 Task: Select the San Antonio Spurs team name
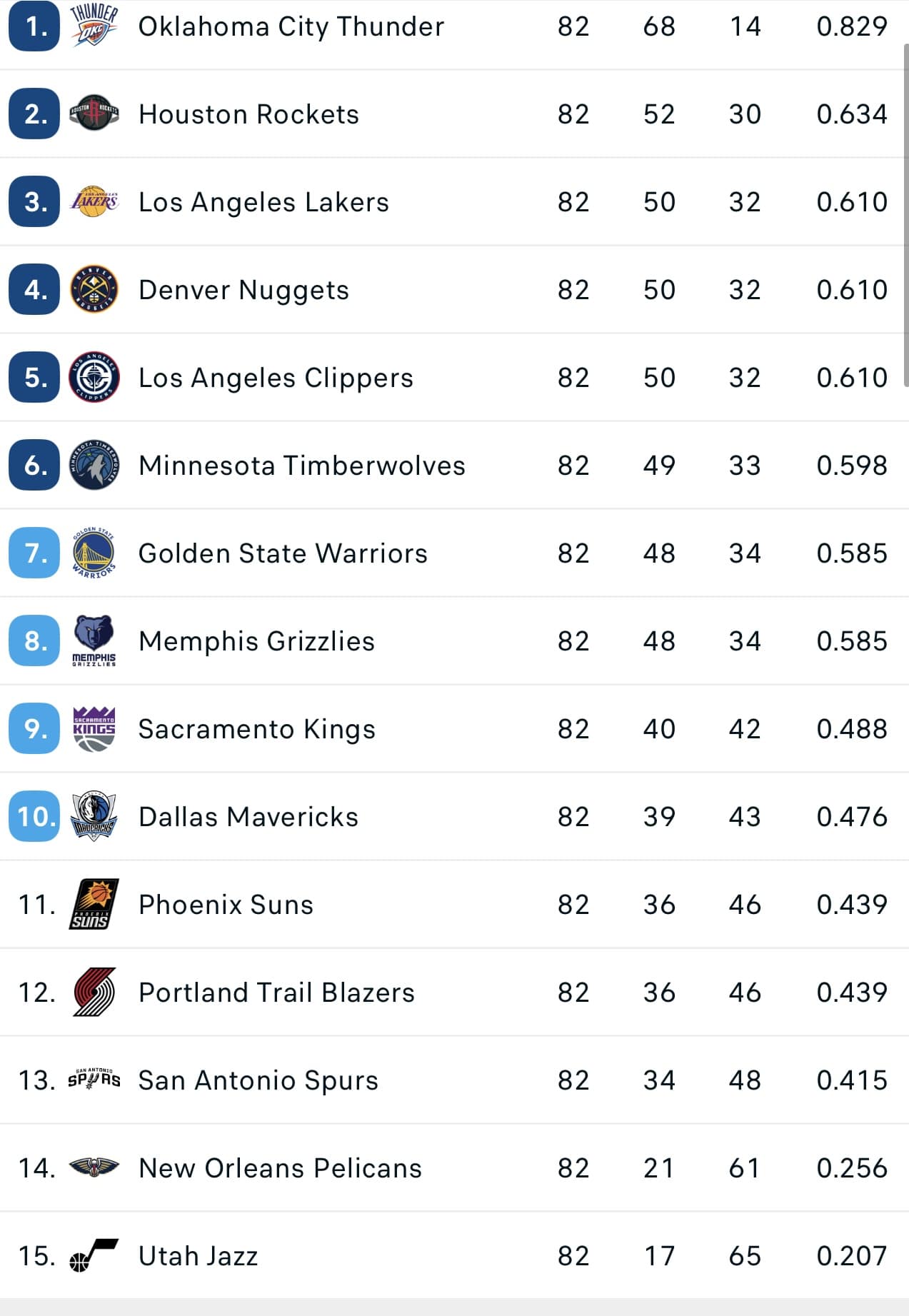click(x=258, y=1080)
